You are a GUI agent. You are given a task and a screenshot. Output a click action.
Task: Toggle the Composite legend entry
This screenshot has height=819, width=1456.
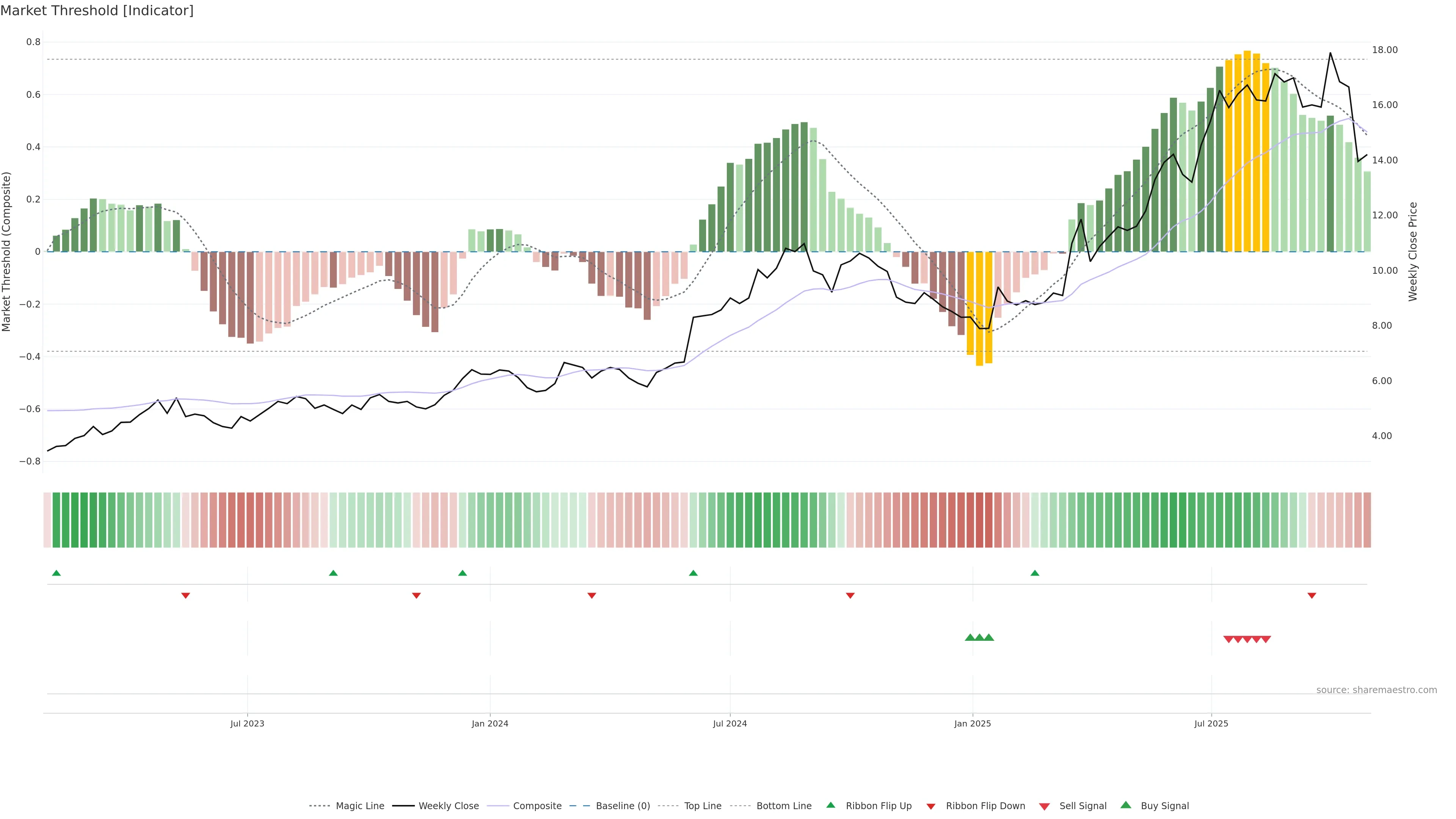[537, 806]
